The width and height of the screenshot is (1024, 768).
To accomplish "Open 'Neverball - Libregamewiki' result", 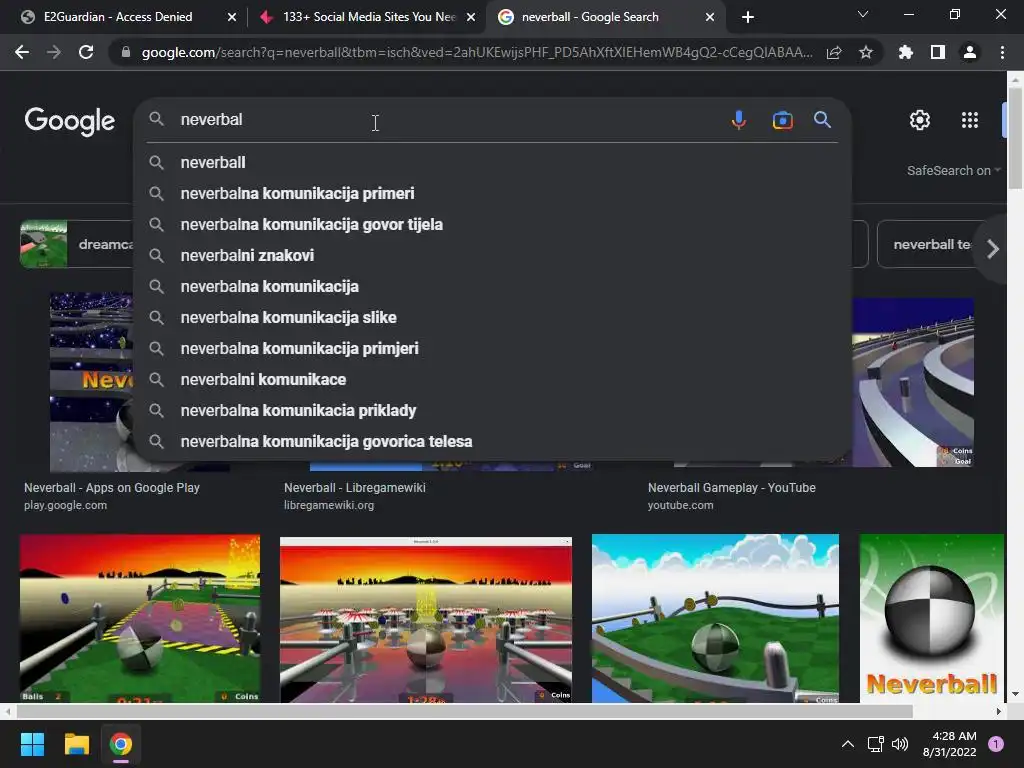I will [355, 488].
